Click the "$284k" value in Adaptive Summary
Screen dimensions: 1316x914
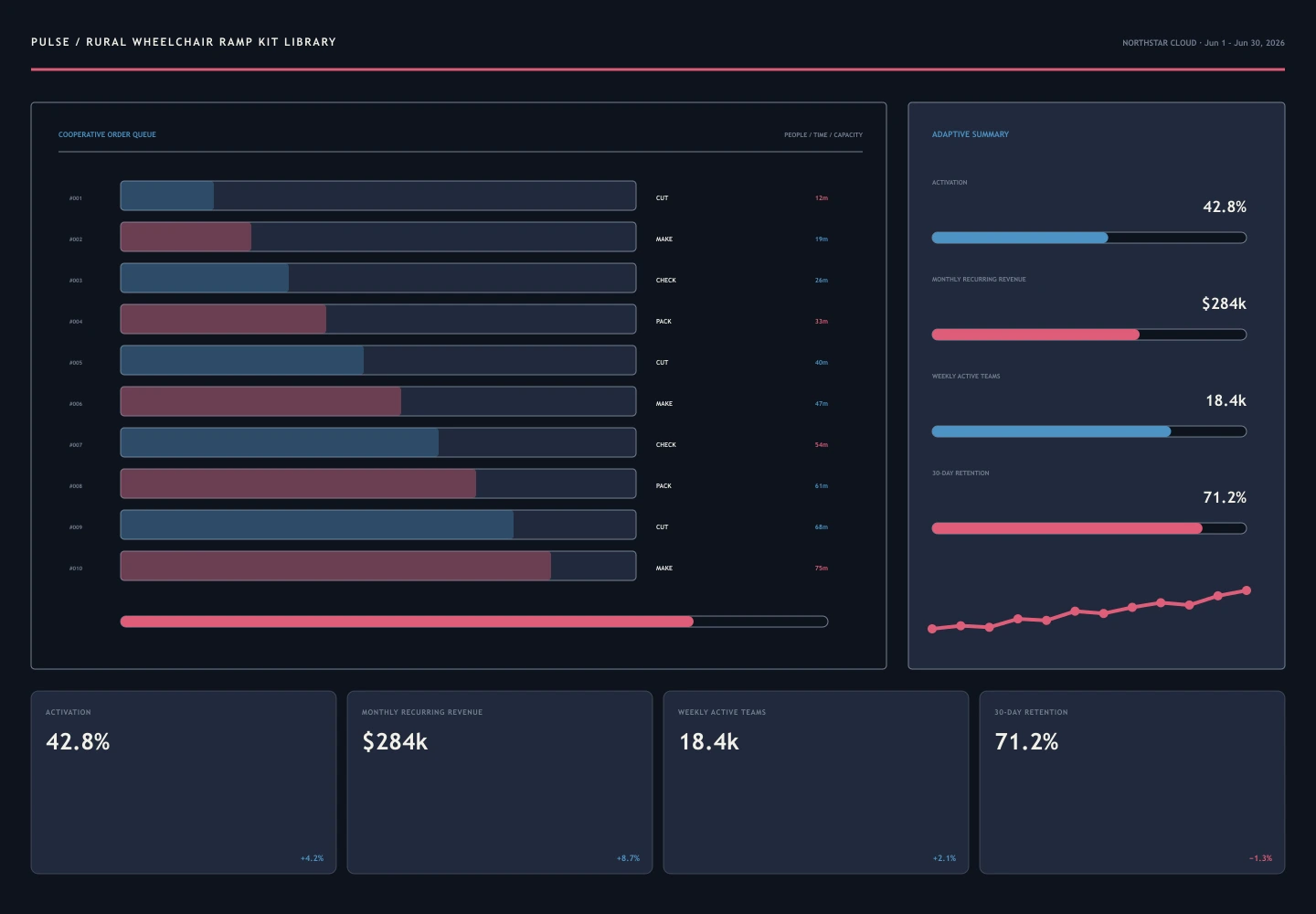pos(1224,303)
